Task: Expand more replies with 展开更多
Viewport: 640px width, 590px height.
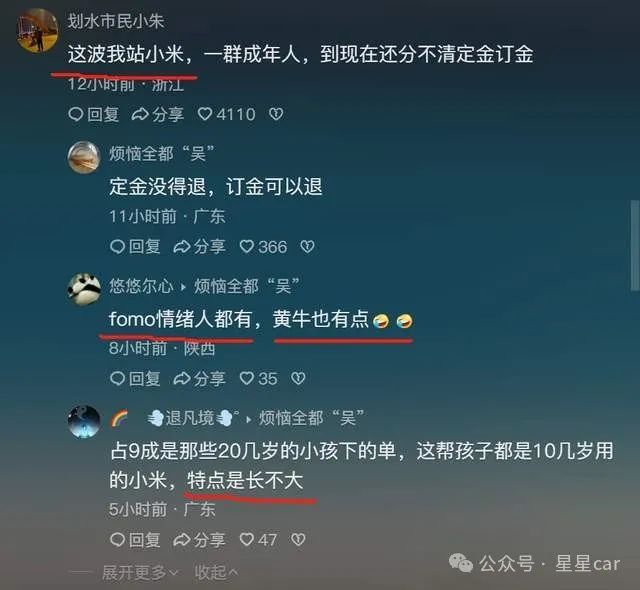Action: coord(140,573)
